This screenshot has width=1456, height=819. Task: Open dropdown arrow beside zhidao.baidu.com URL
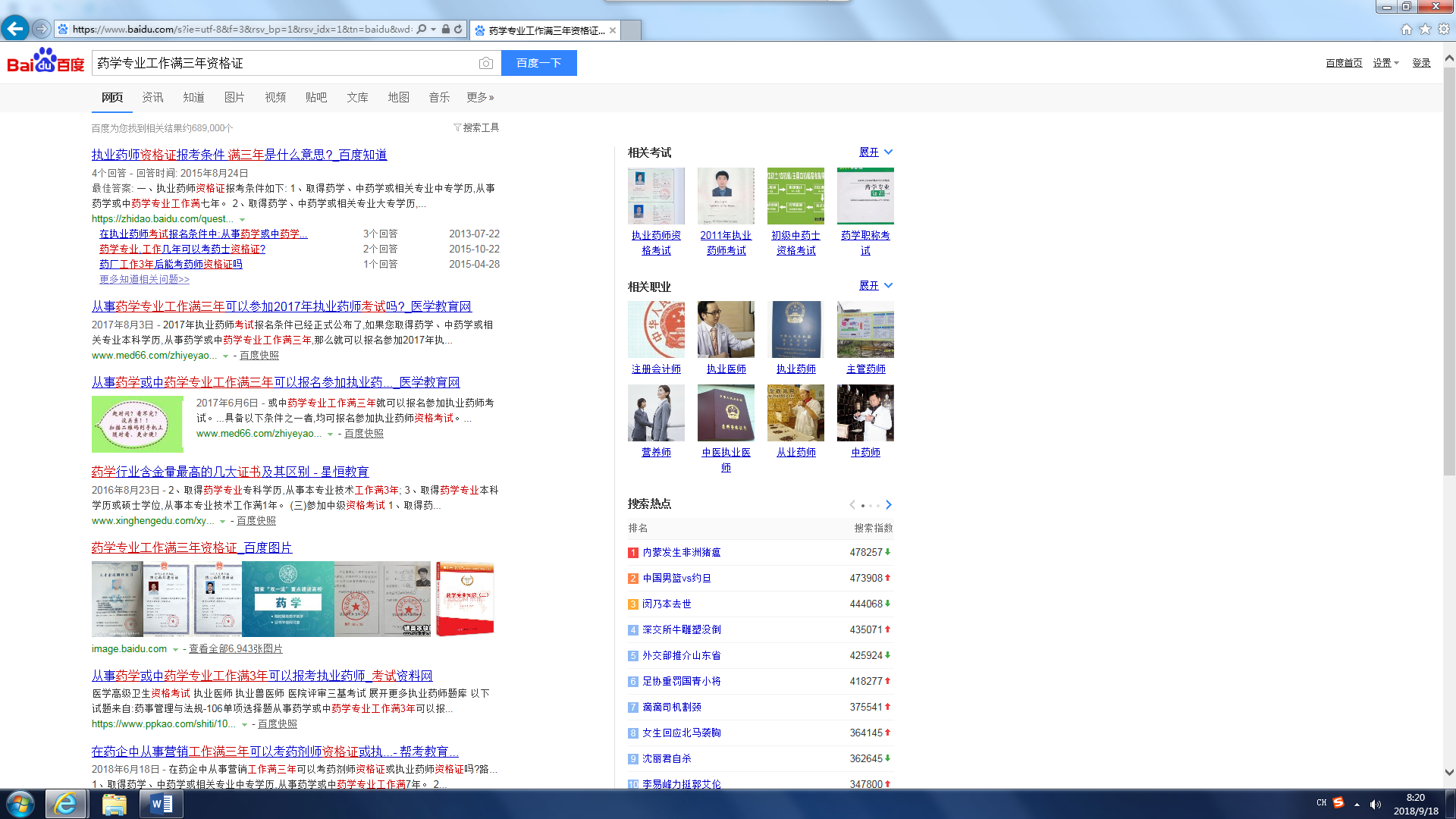point(242,219)
